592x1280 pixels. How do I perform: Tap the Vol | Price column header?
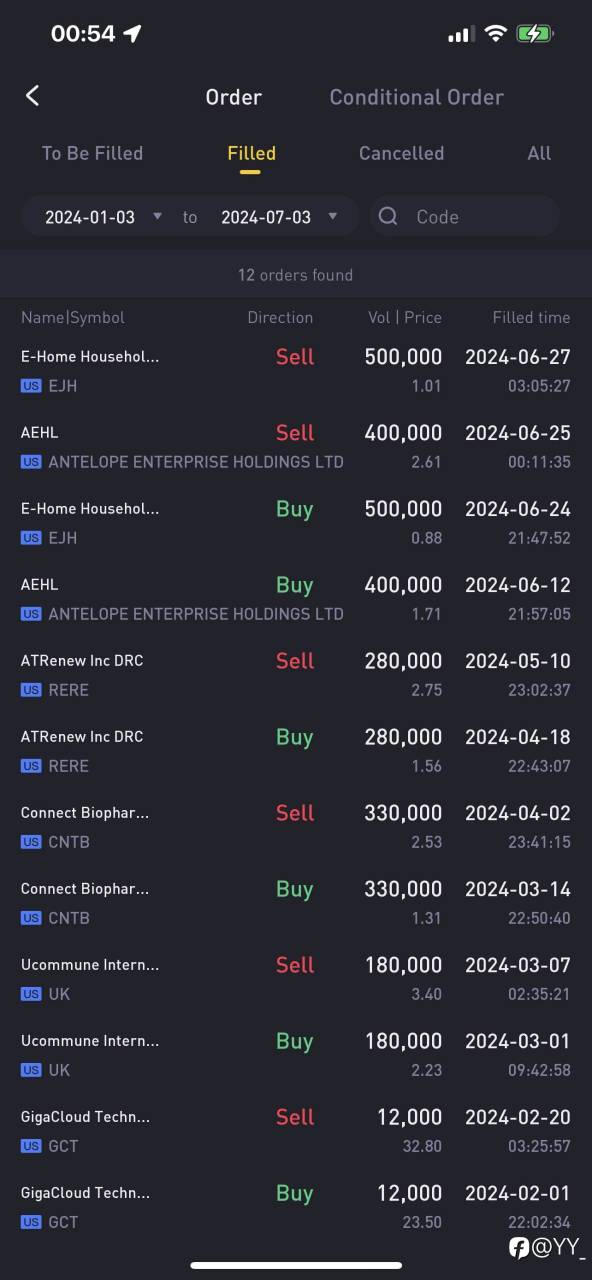[404, 317]
